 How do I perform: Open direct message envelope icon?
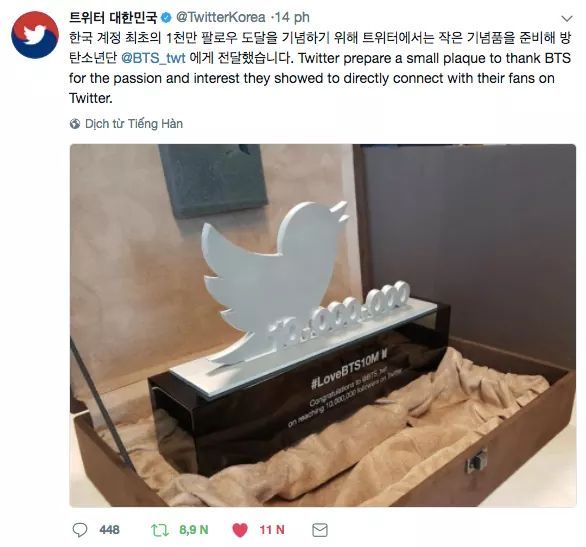pos(320,530)
